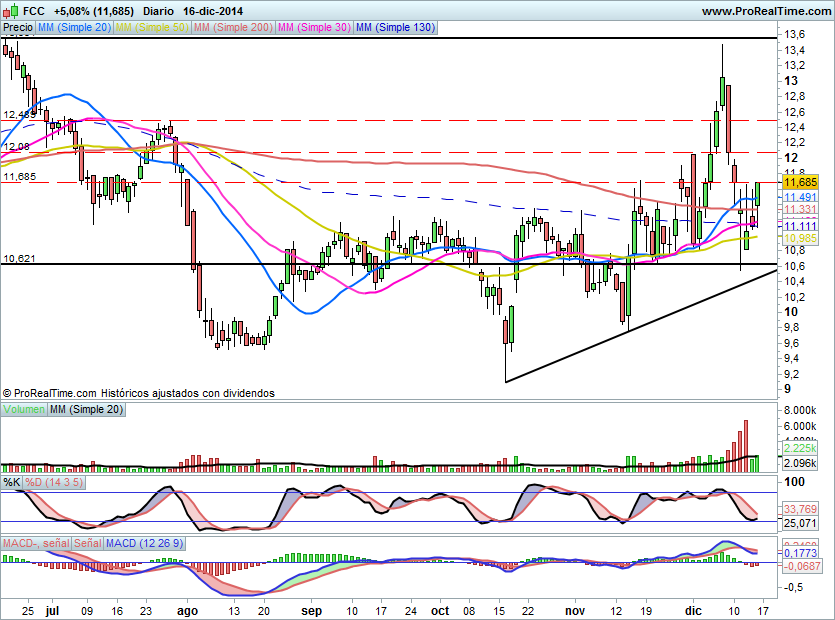The height and width of the screenshot is (620, 835).
Task: Toggle the blue MM (Simple 20) price label
Action: [x=73, y=28]
